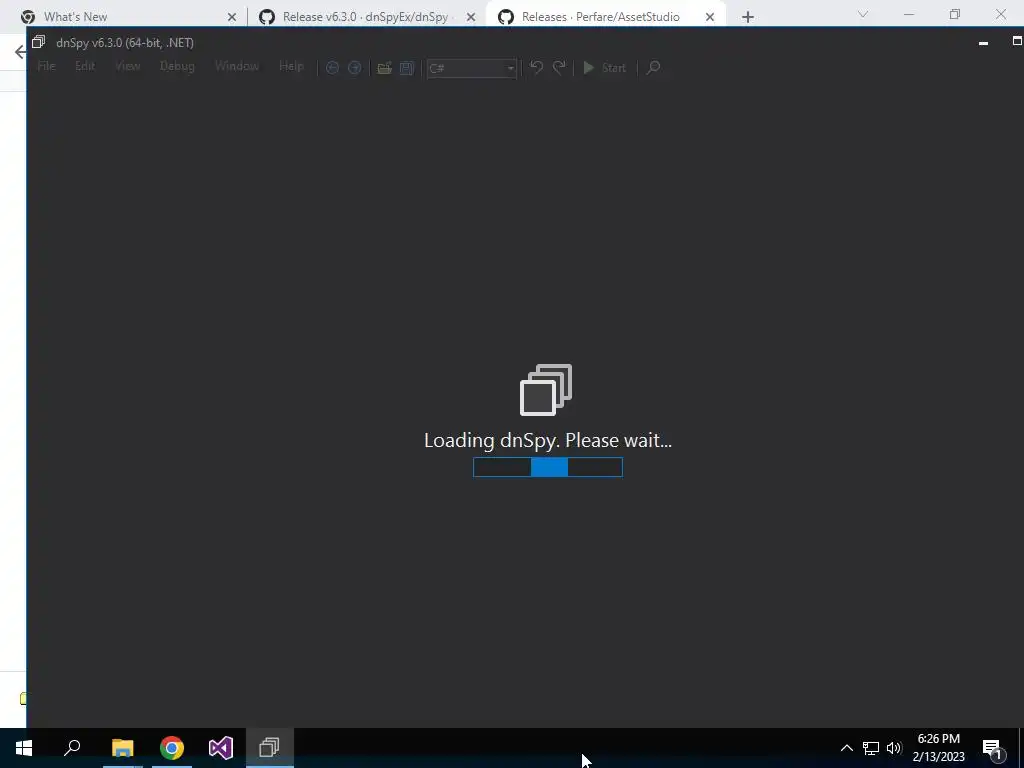
Task: Click the Save All toolbar icon
Action: point(407,68)
